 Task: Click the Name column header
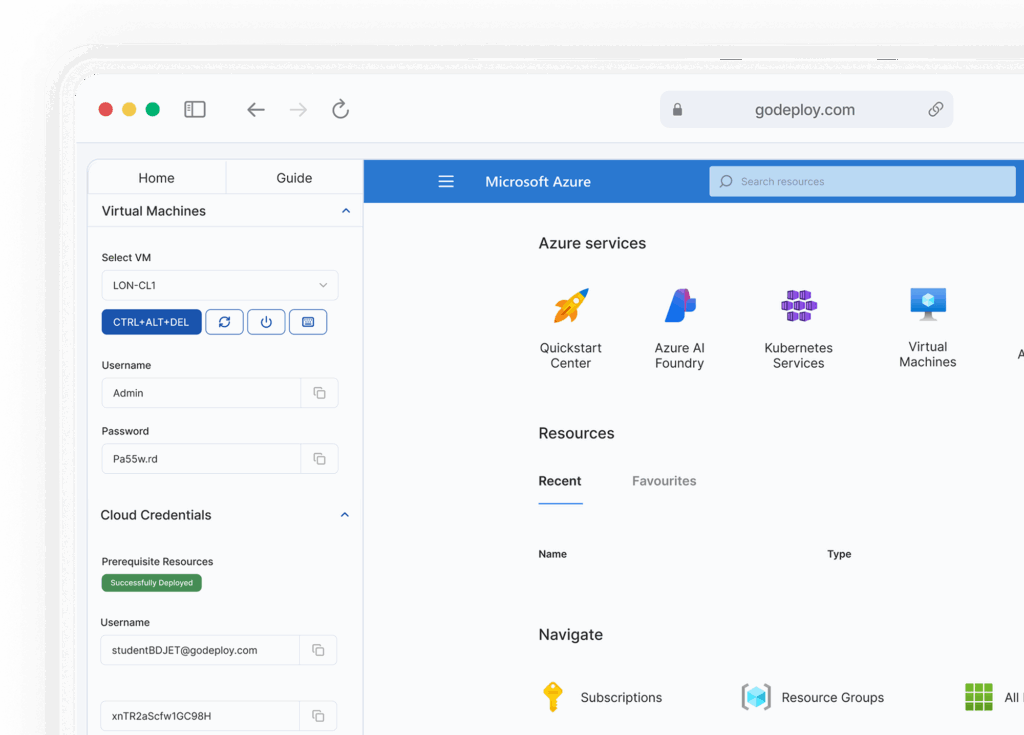552,554
